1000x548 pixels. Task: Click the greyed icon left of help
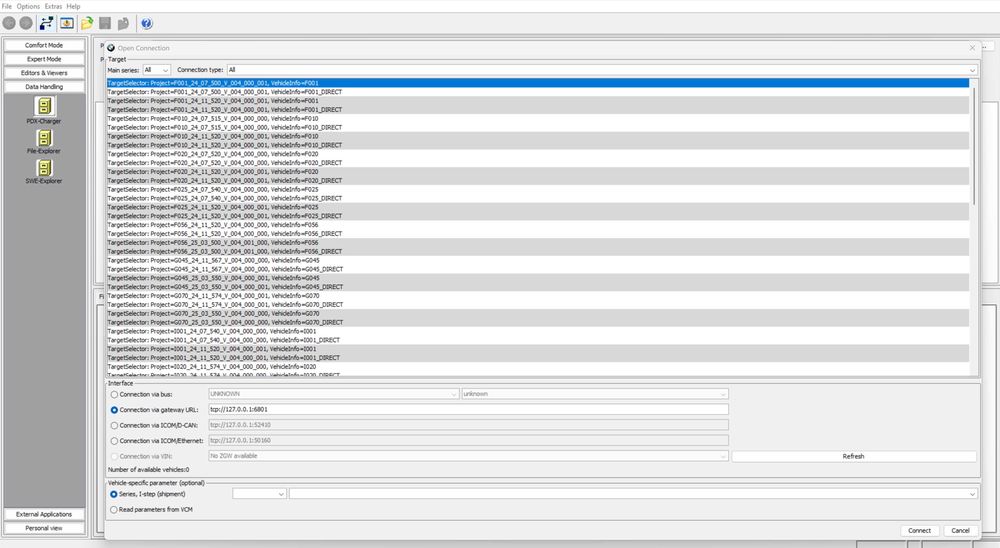click(x=124, y=24)
